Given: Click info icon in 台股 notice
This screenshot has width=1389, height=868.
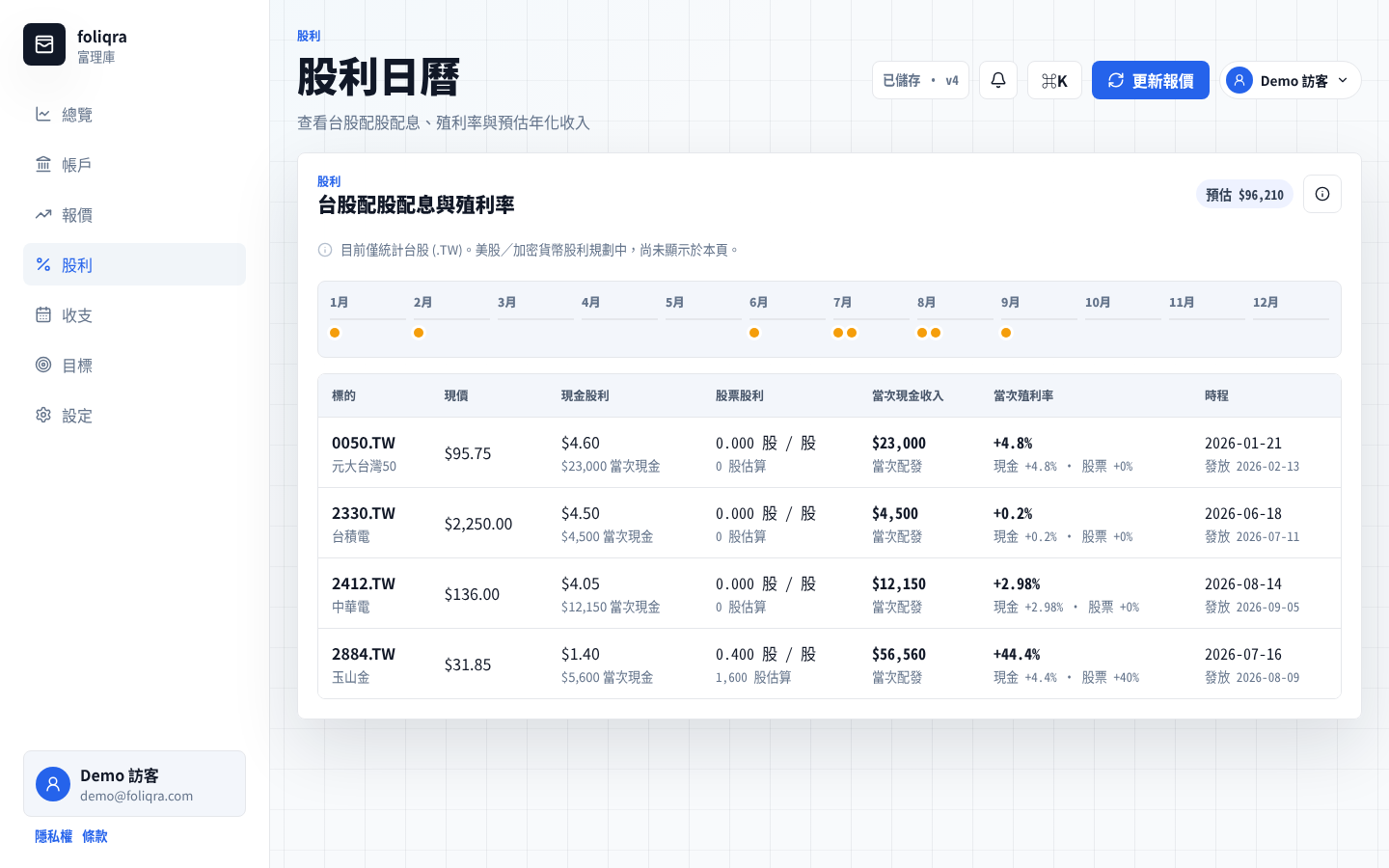Looking at the screenshot, I should coord(325,250).
